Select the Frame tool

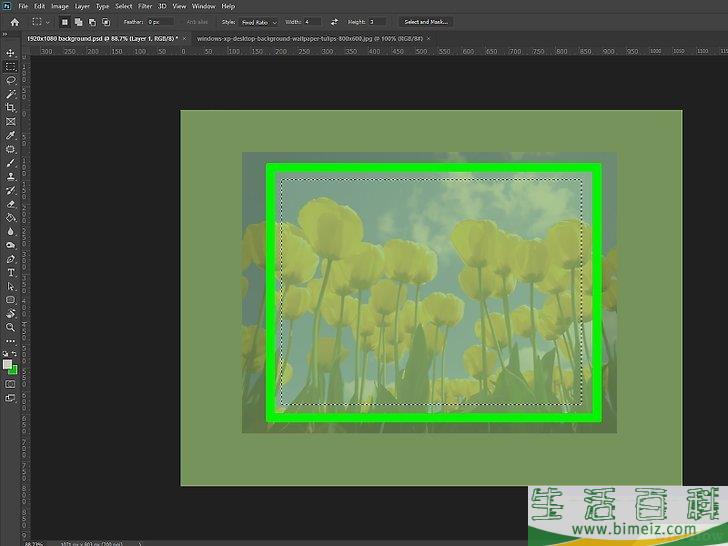pyautogui.click(x=11, y=122)
